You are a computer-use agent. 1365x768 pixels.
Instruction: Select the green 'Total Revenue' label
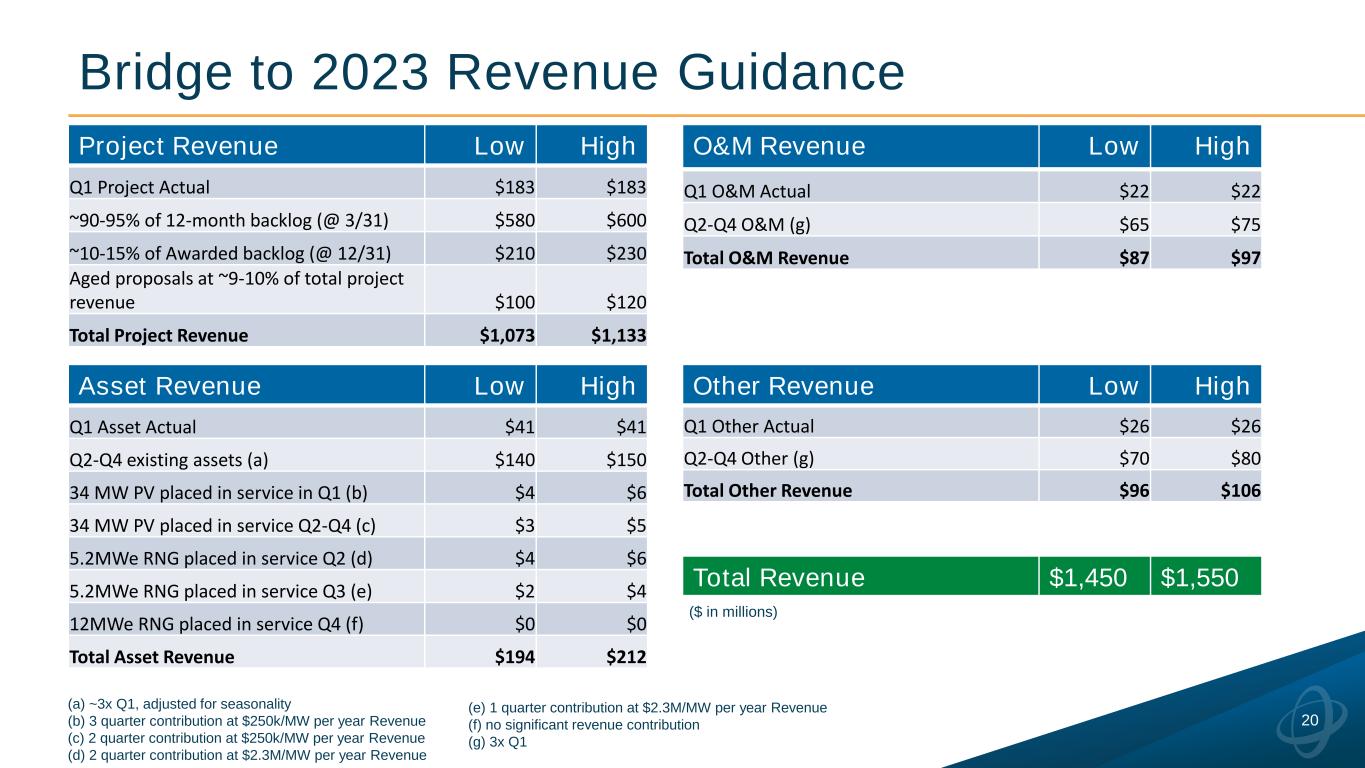[x=779, y=578]
